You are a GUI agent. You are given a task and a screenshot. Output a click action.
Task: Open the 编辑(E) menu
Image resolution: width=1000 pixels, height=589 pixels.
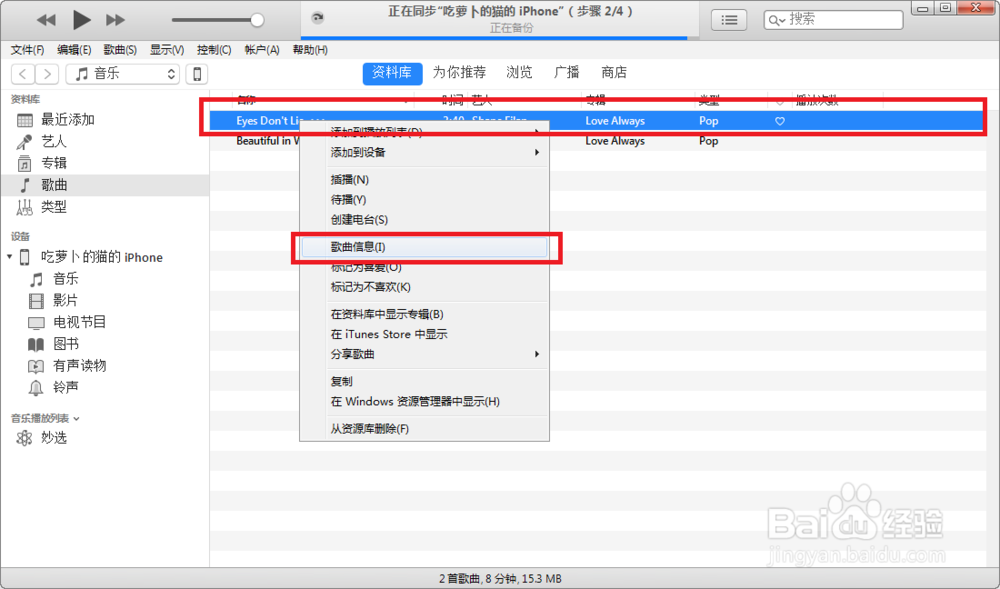pos(74,50)
